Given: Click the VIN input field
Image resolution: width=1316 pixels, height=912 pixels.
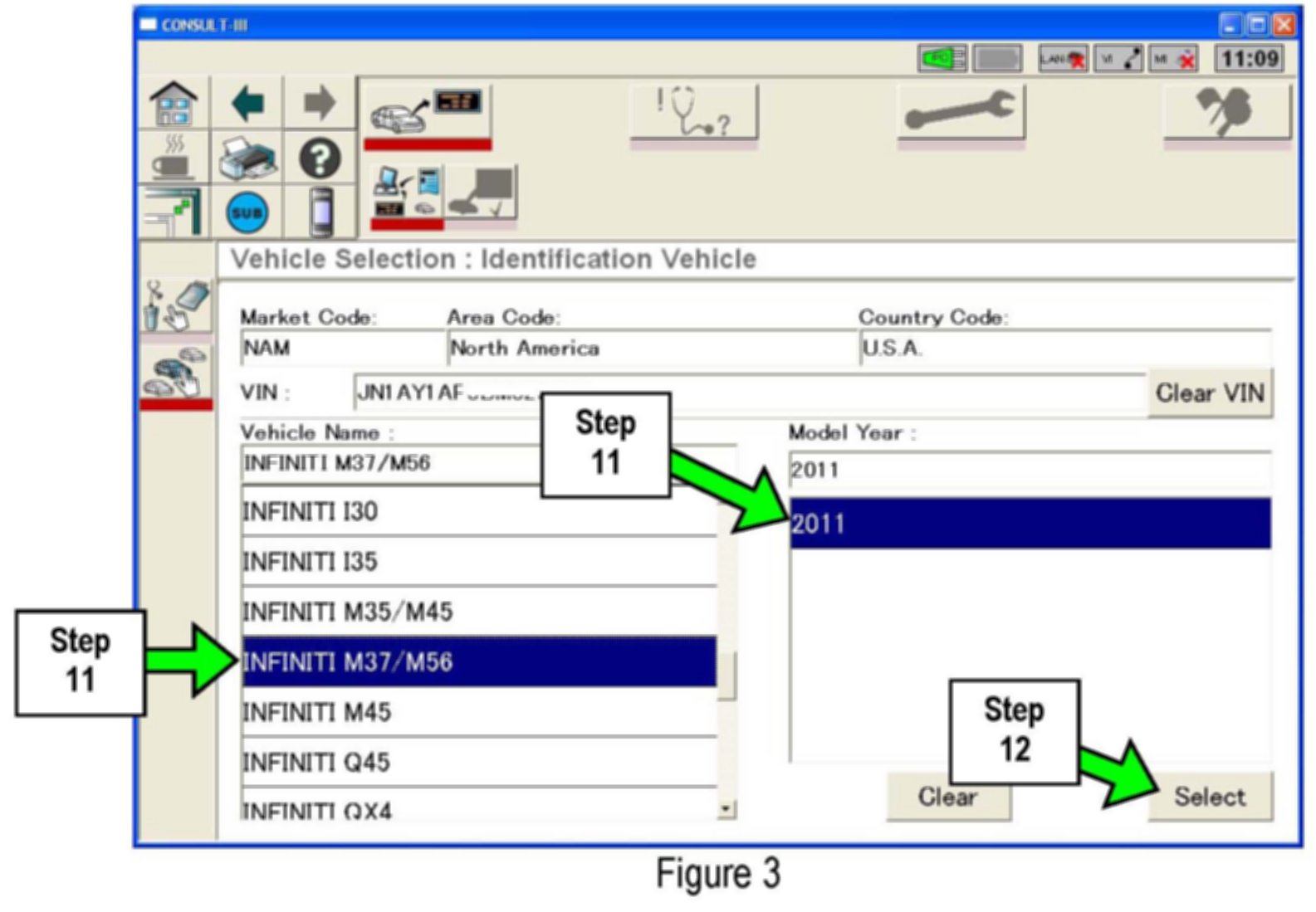Looking at the screenshot, I should click(x=747, y=393).
